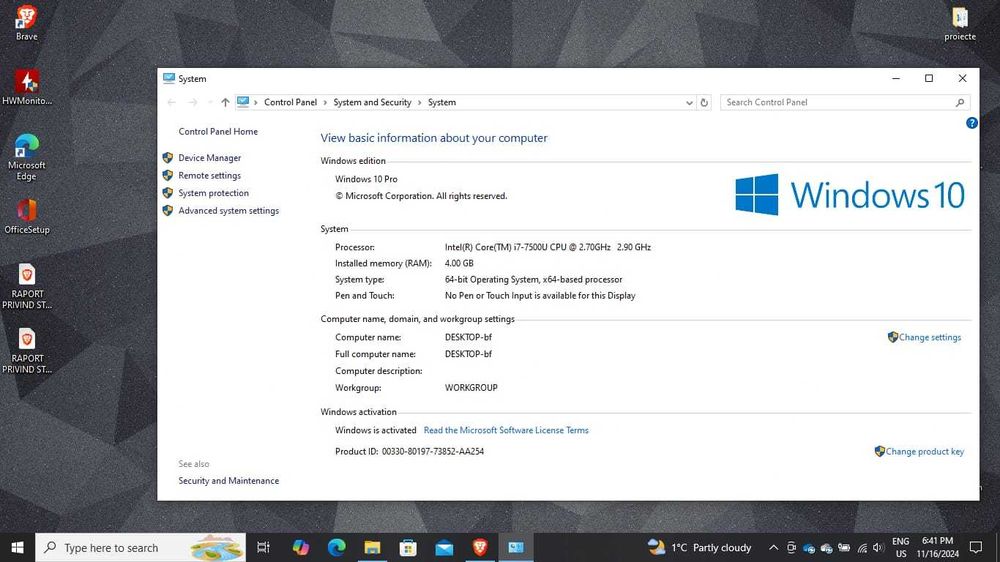Viewport: 1000px width, 562px height.
Task: Click the help question mark icon
Action: (971, 123)
